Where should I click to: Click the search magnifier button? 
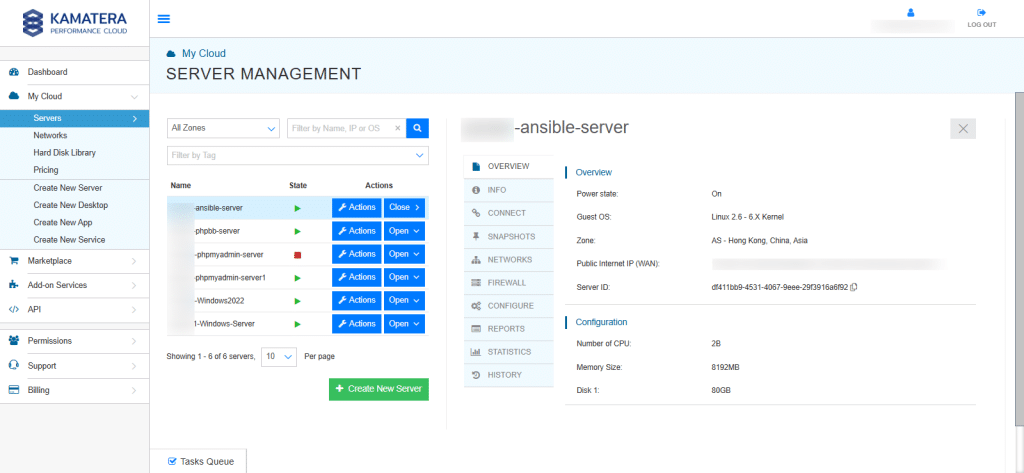pos(417,128)
